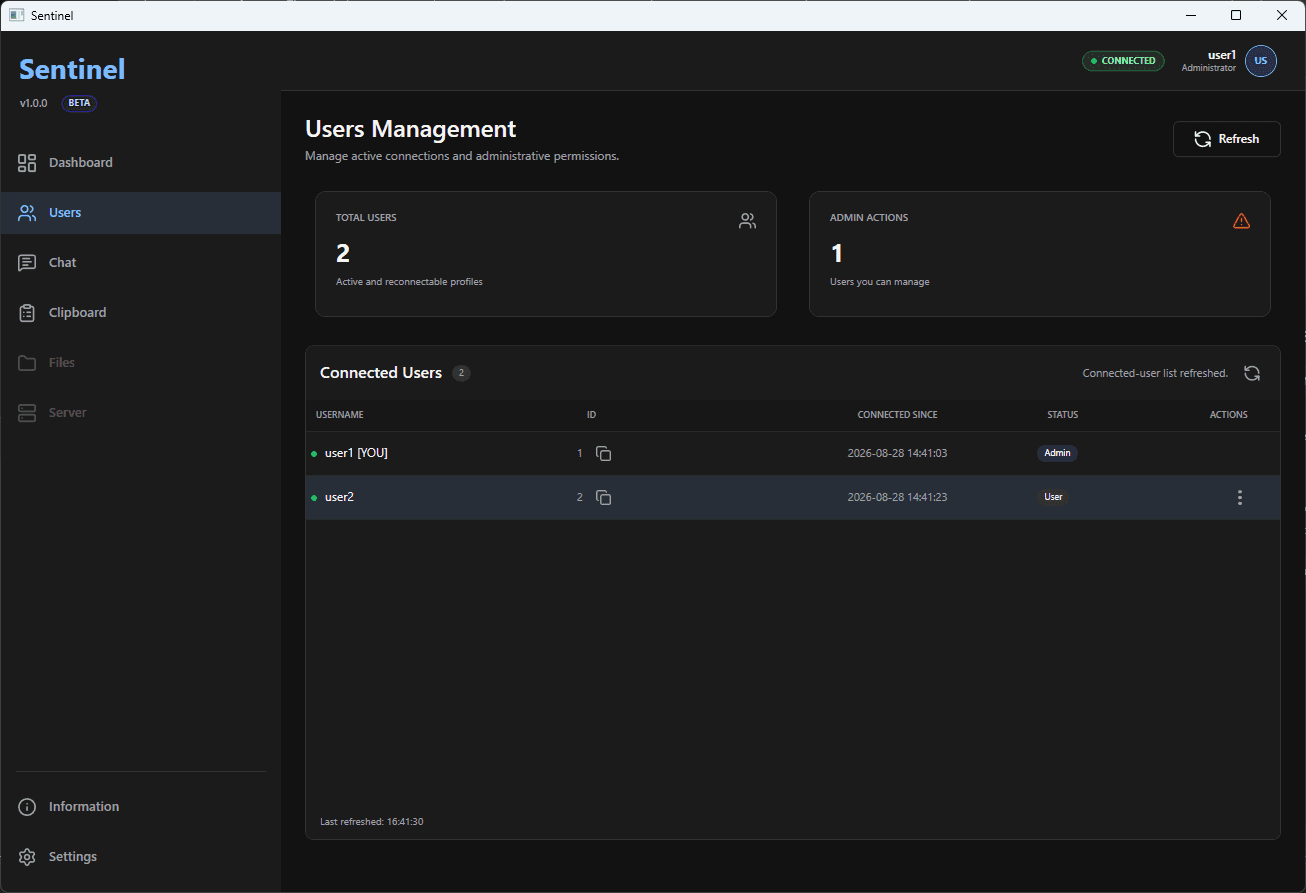Click the Sentinel logo title
Image resolution: width=1306 pixels, height=893 pixels.
click(x=72, y=69)
